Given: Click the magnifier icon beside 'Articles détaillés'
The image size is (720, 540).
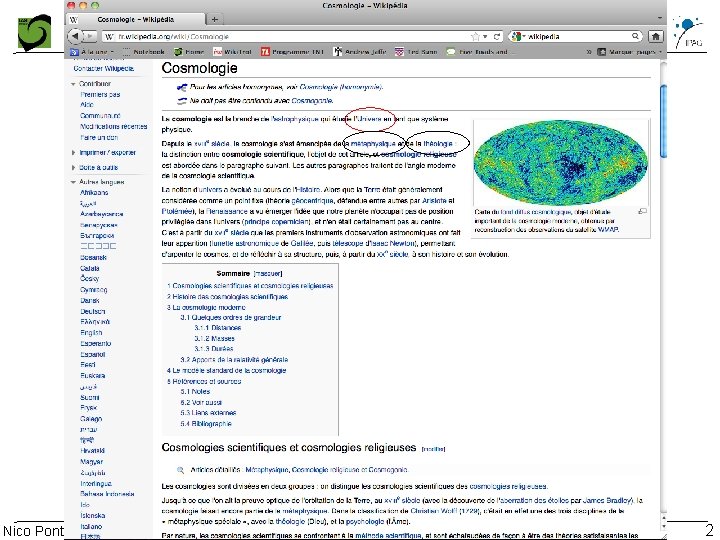Looking at the screenshot, I should pos(180,470).
